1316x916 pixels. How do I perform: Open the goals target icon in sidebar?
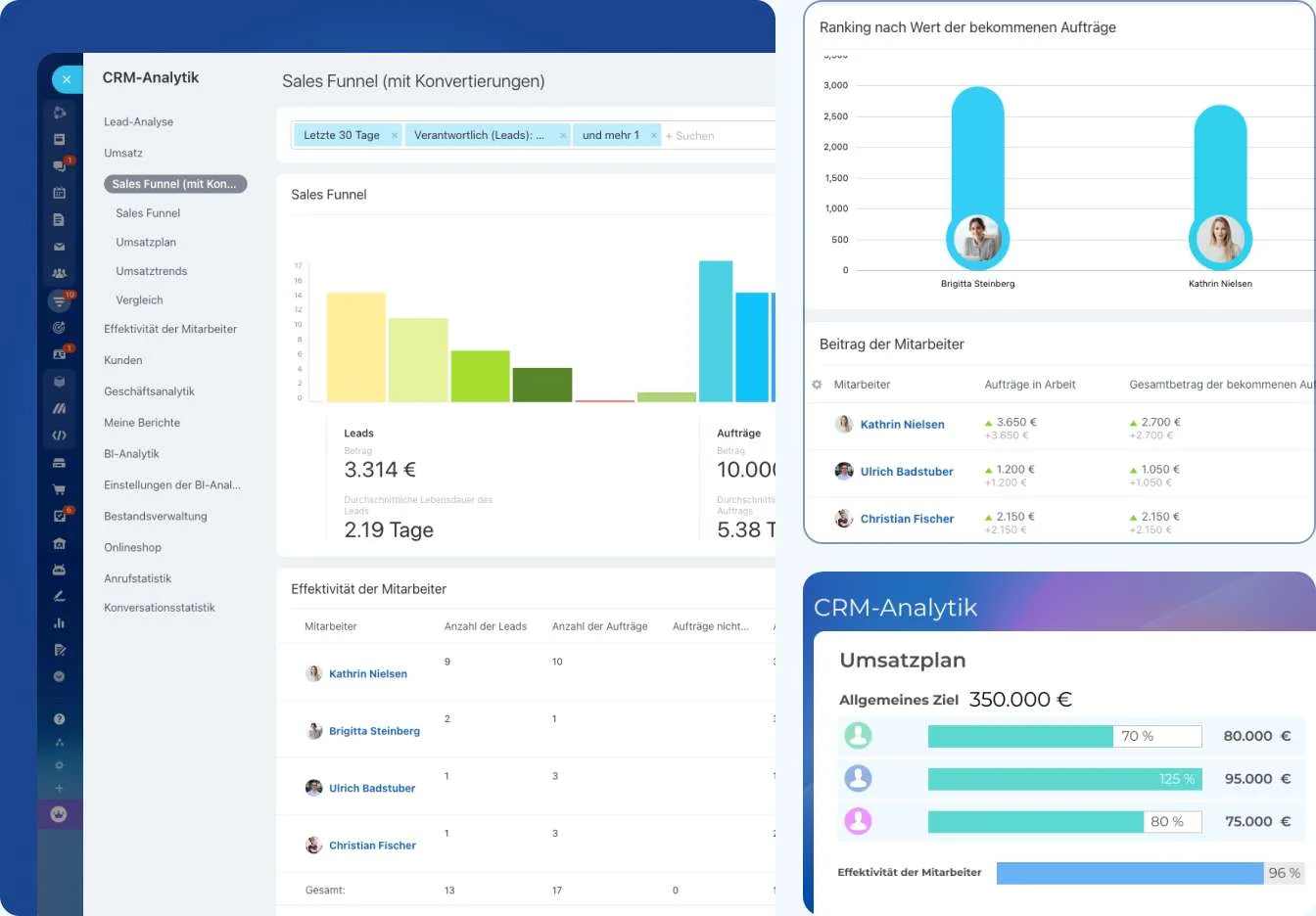tap(59, 328)
